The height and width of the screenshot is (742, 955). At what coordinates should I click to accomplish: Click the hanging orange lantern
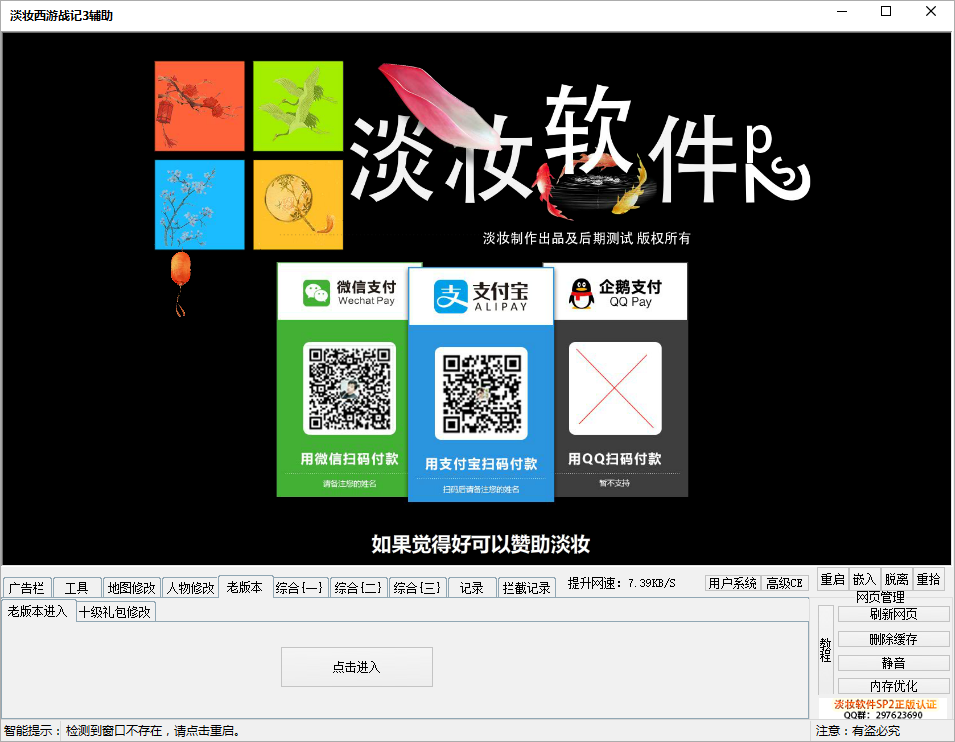coord(180,282)
